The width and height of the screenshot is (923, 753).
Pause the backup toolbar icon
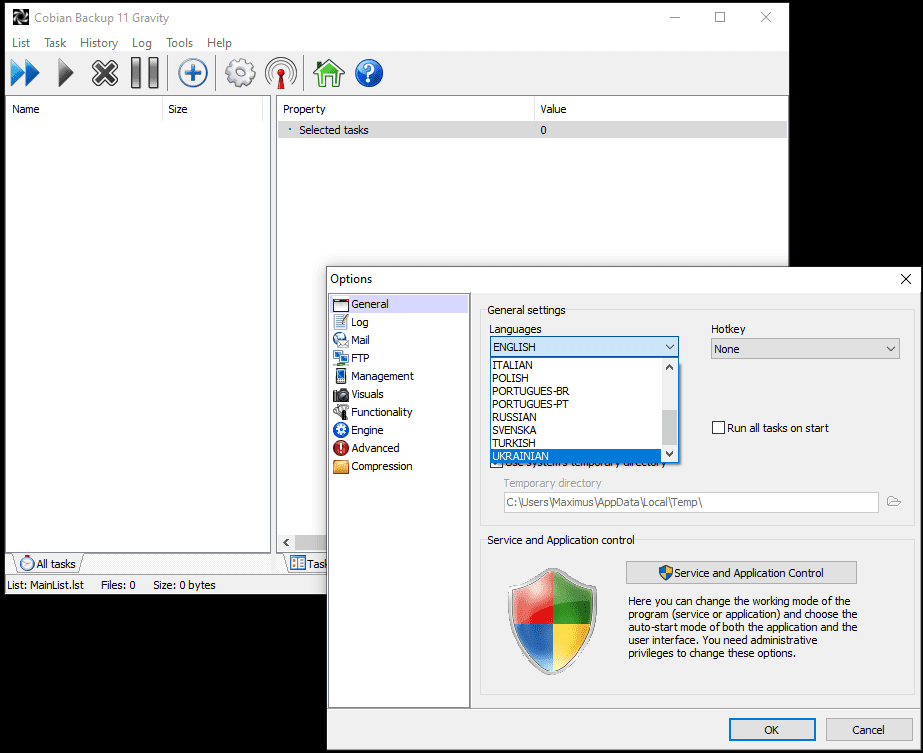coord(144,73)
